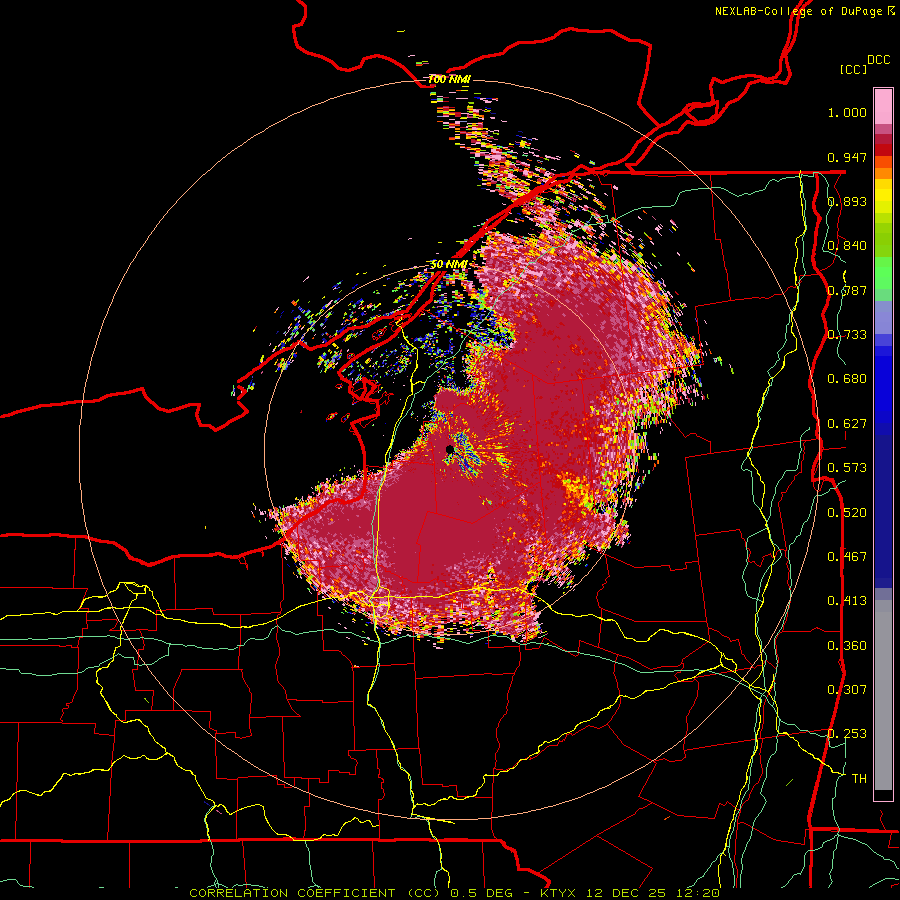Image resolution: width=900 pixels, height=900 pixels.
Task: Click the black radar site dot
Action: (450, 449)
